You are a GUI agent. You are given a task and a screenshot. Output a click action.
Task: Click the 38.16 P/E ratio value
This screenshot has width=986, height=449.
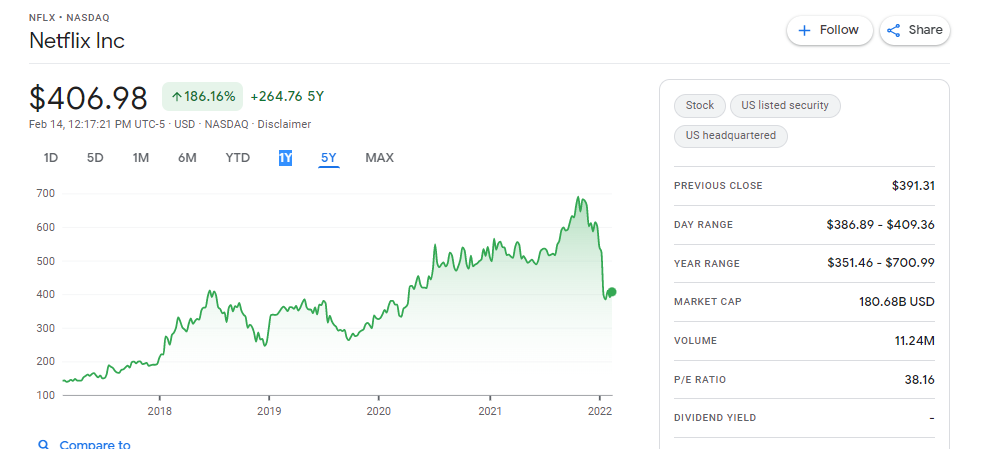click(919, 380)
